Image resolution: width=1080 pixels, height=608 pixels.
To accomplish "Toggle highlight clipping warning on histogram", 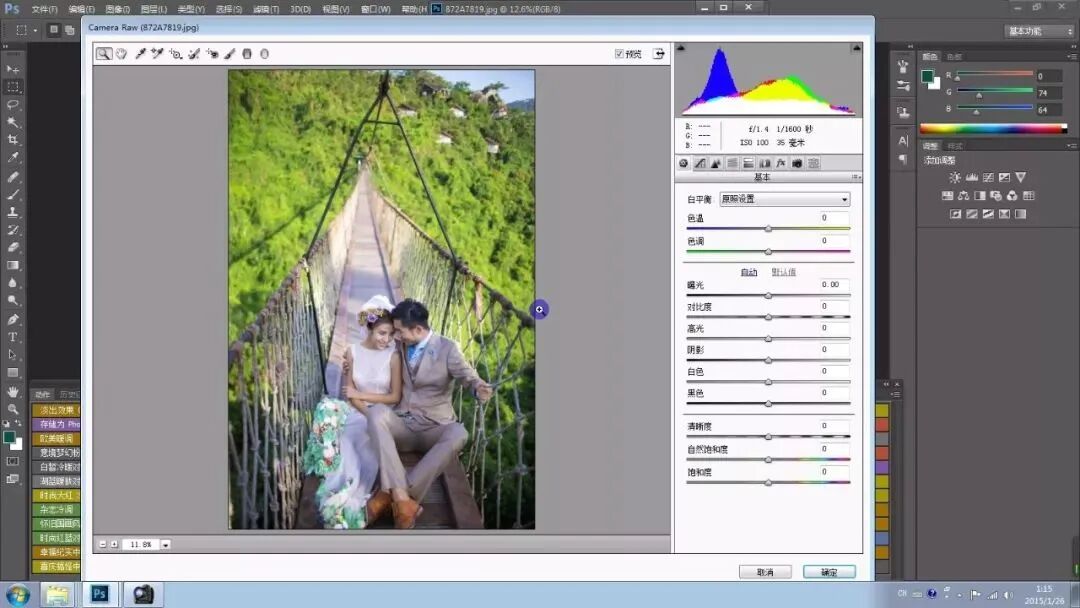I will (855, 47).
